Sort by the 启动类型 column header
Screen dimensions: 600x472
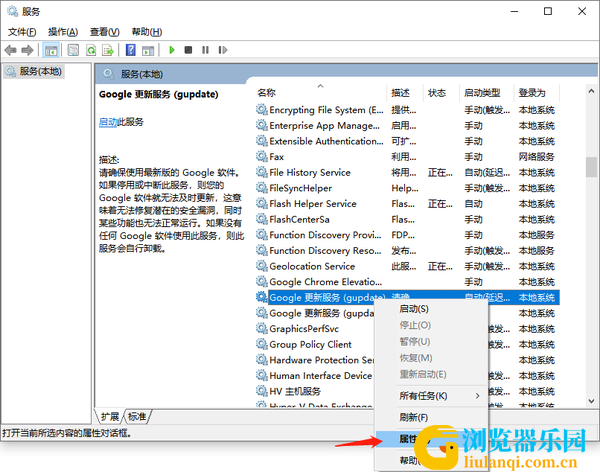click(486, 93)
